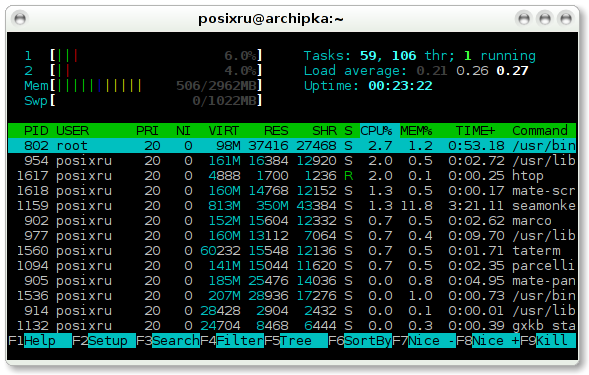This screenshot has height=375, width=589.
Task: Select the mate-scr process row 1618
Action: click(292, 191)
